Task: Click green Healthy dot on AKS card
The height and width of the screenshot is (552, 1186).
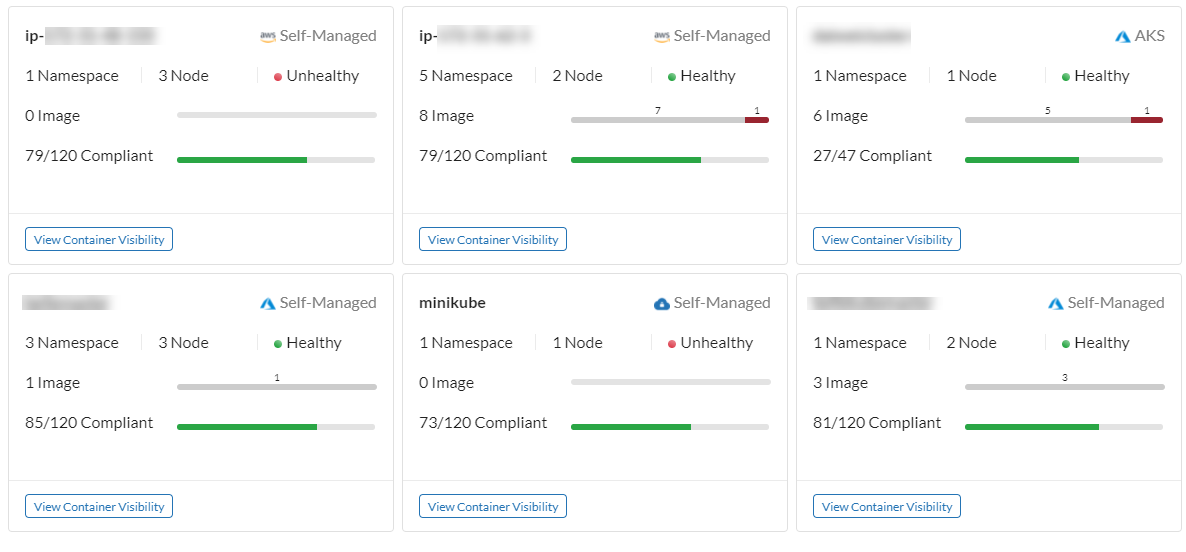Action: (x=1066, y=76)
